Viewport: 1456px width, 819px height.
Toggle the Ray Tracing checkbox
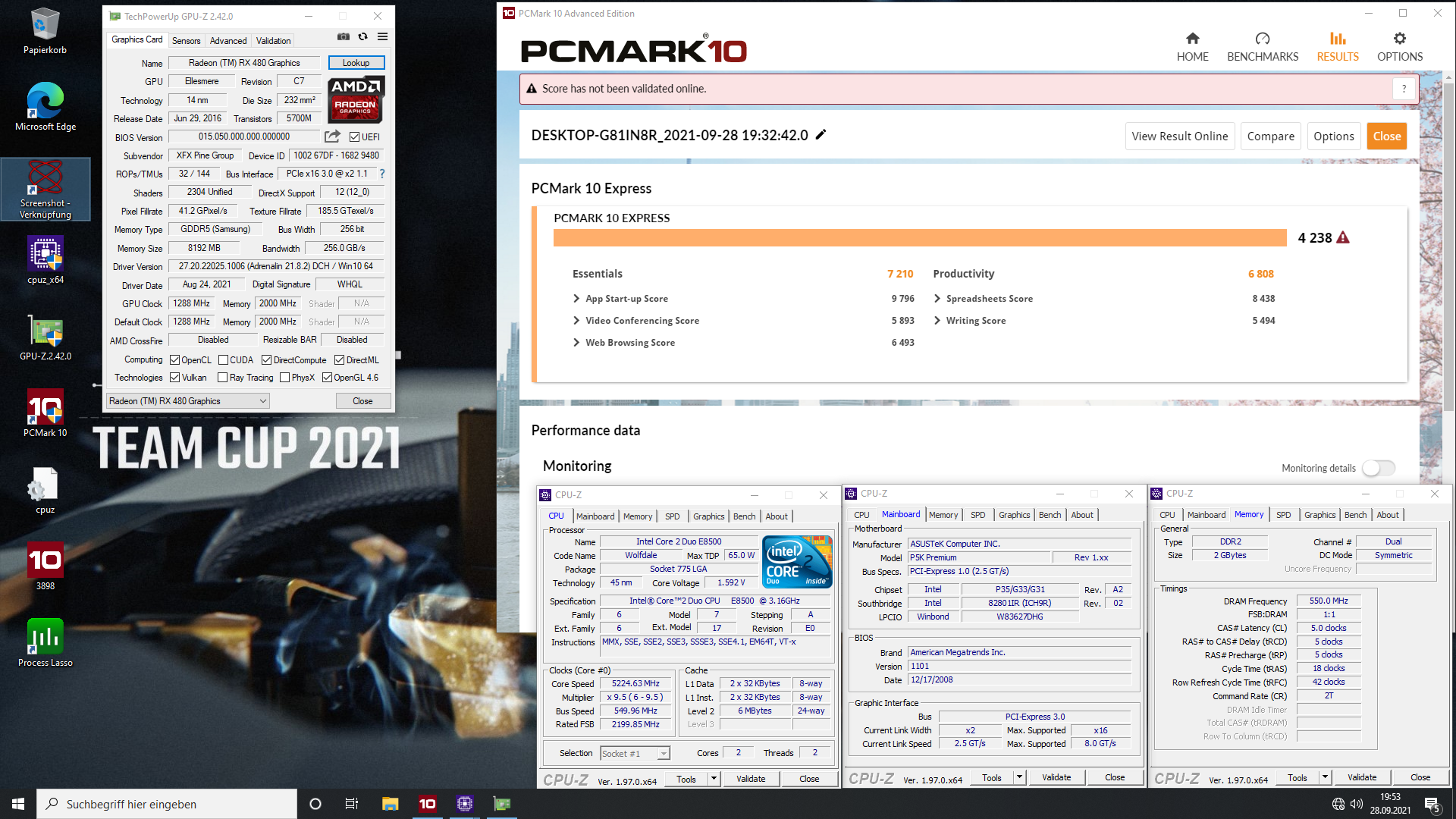[222, 378]
